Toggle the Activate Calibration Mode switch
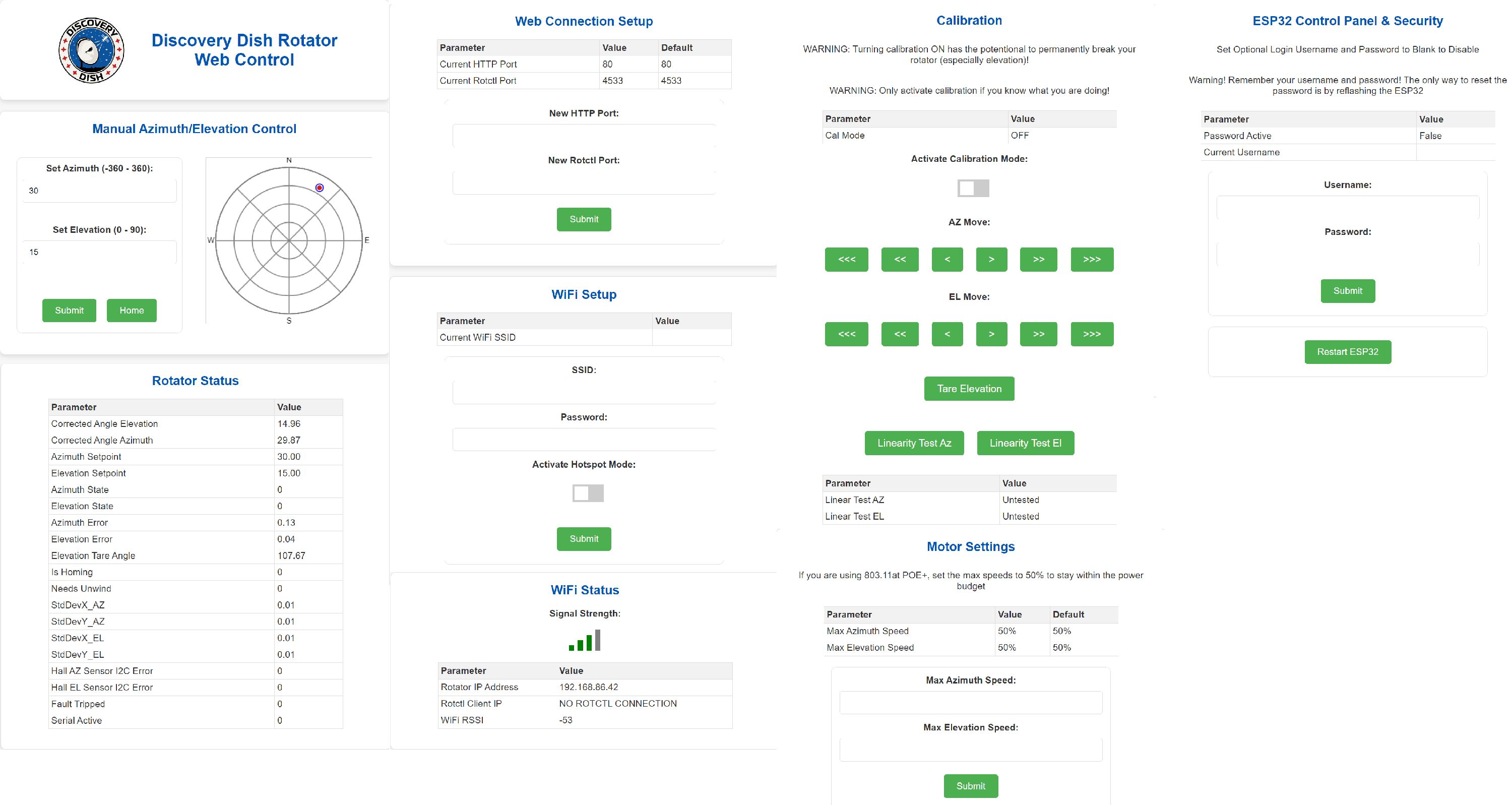1512x805 pixels. (973, 189)
